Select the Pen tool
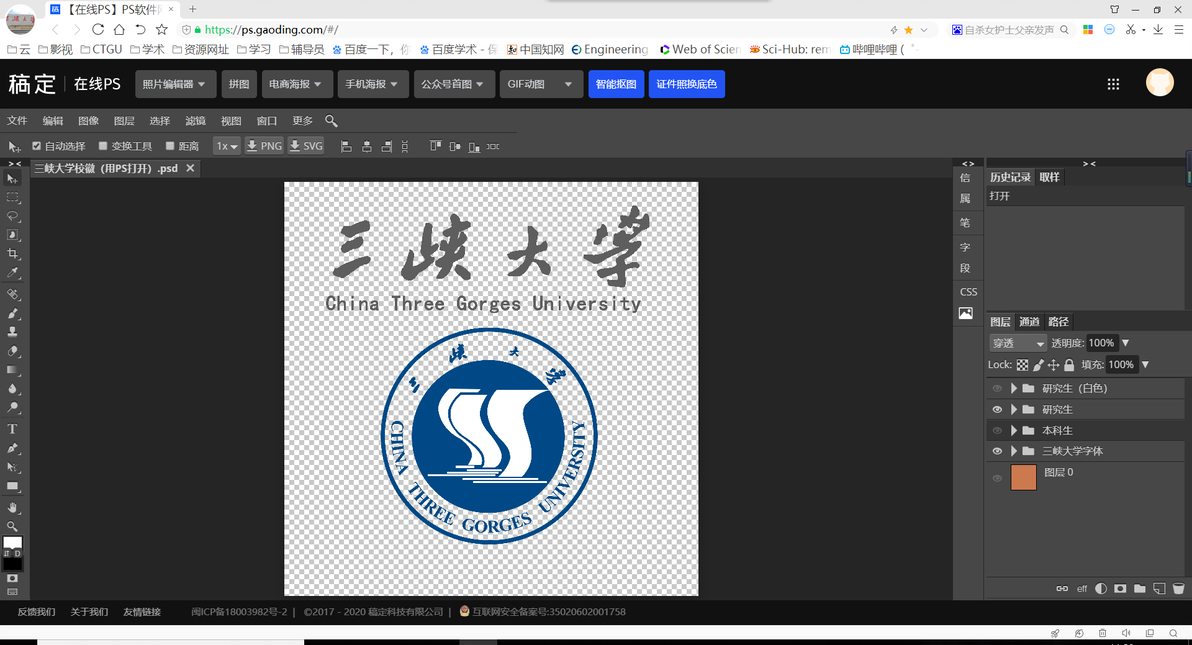1192x645 pixels. 12,448
